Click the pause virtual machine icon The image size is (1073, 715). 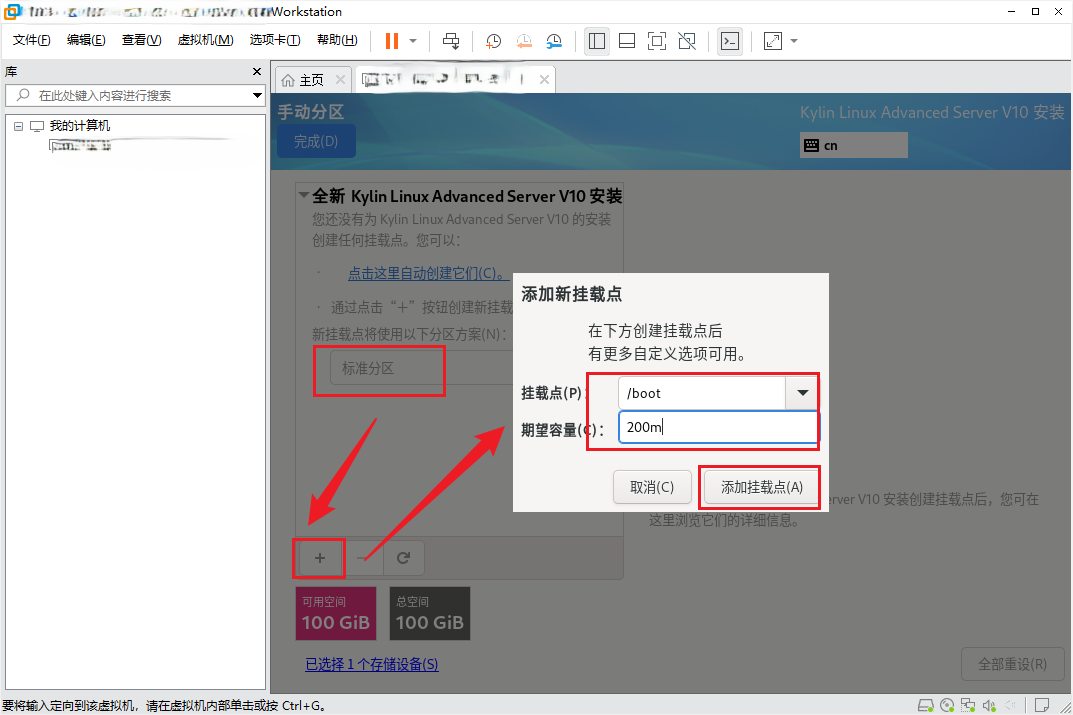[392, 41]
